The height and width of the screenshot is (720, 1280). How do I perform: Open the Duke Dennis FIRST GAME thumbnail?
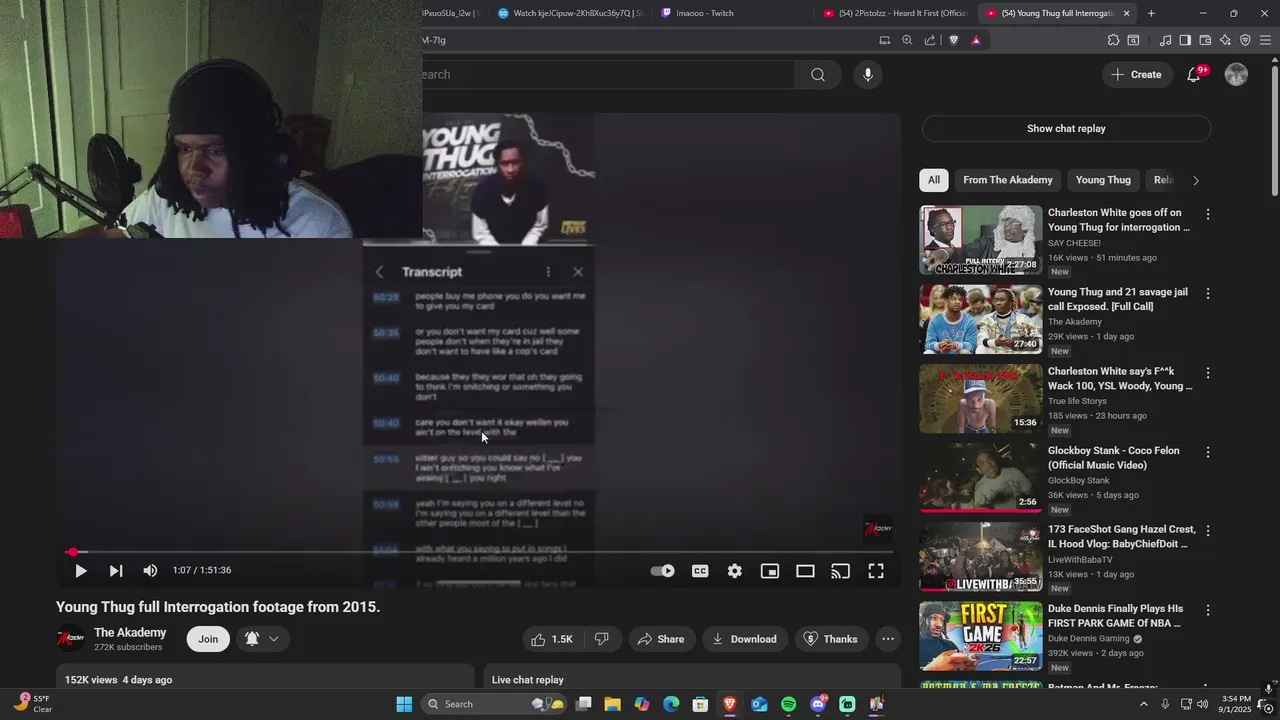(981, 636)
